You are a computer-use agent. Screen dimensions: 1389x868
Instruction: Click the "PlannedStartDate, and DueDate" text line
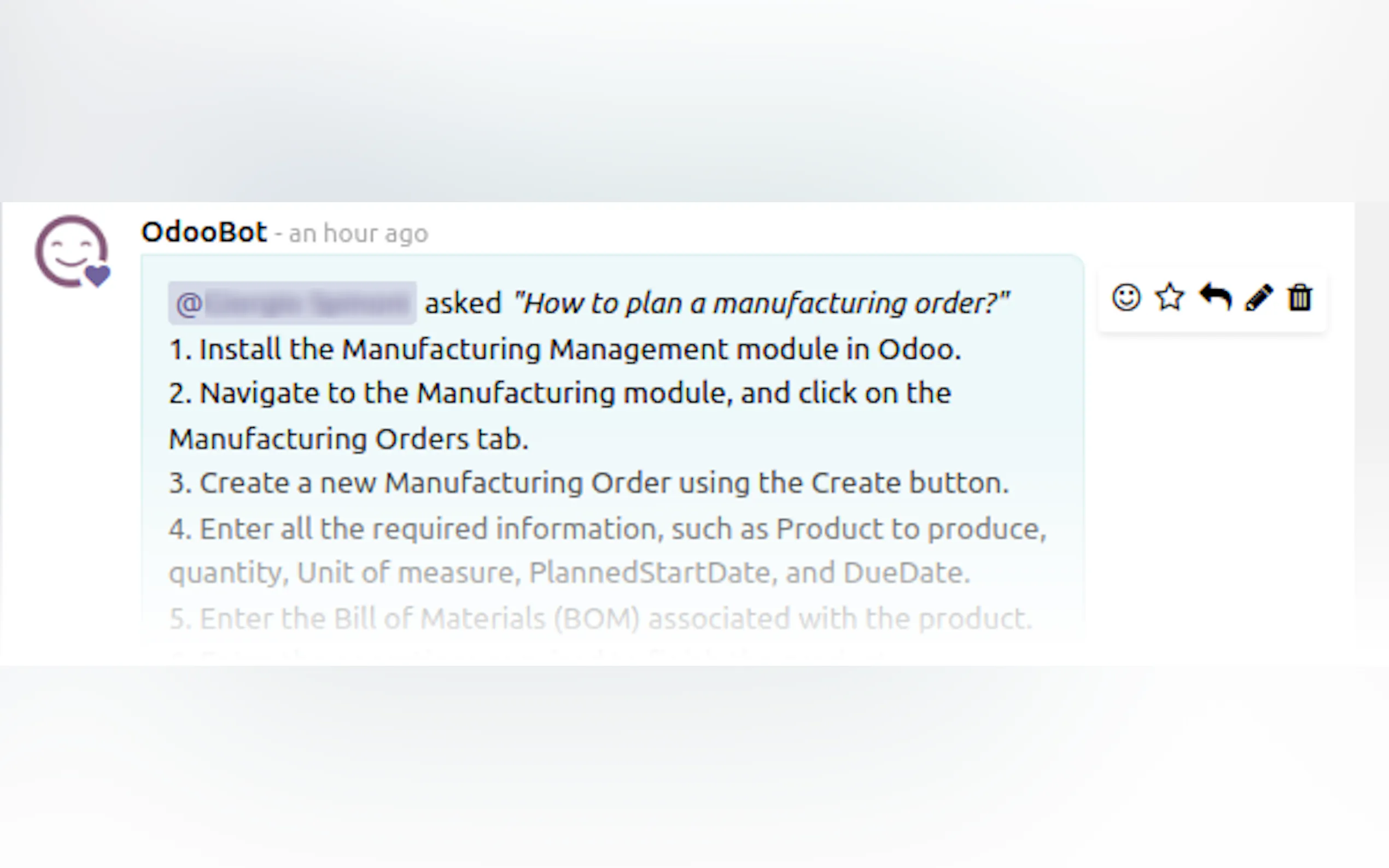coord(749,572)
